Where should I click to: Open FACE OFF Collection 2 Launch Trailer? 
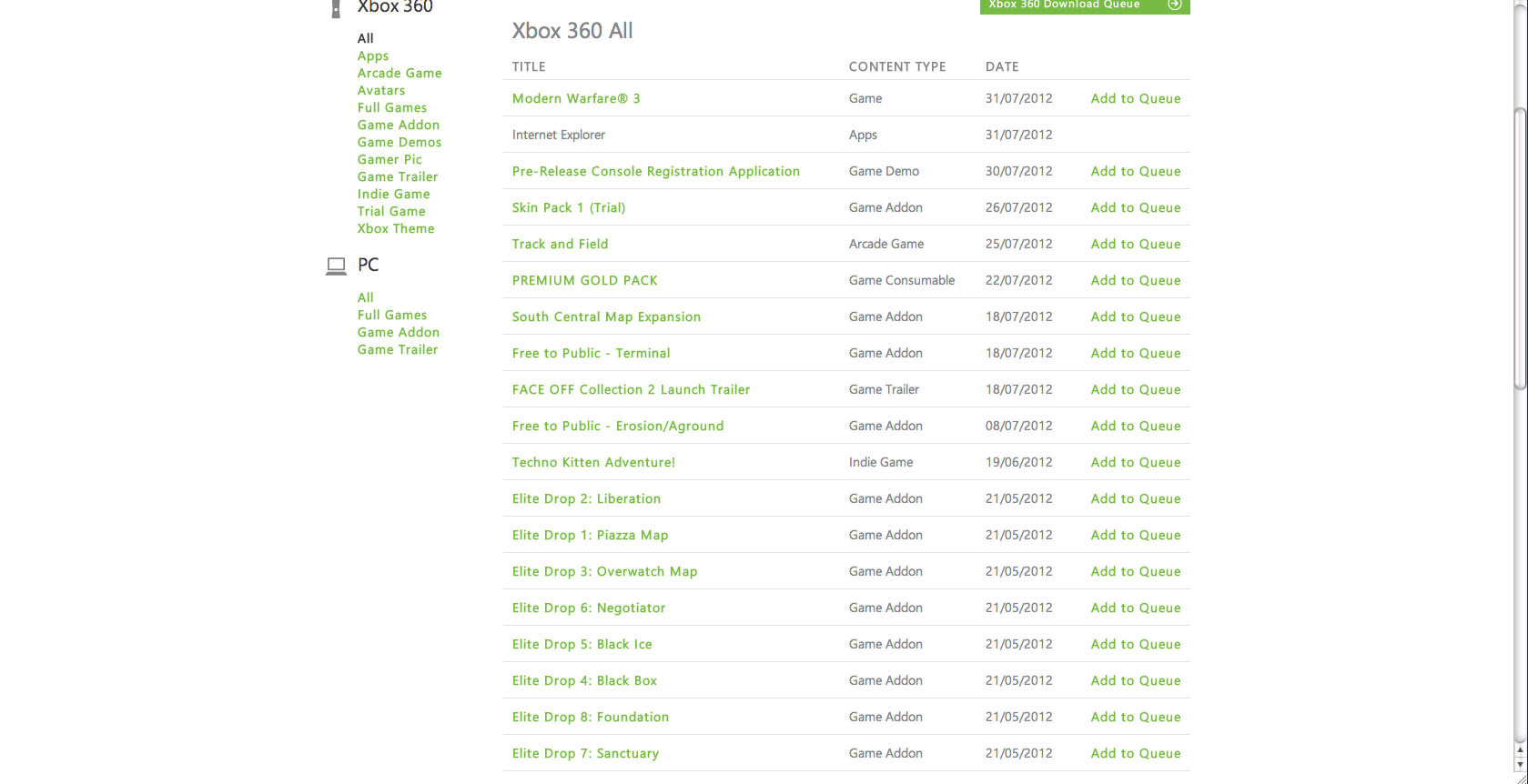point(632,389)
